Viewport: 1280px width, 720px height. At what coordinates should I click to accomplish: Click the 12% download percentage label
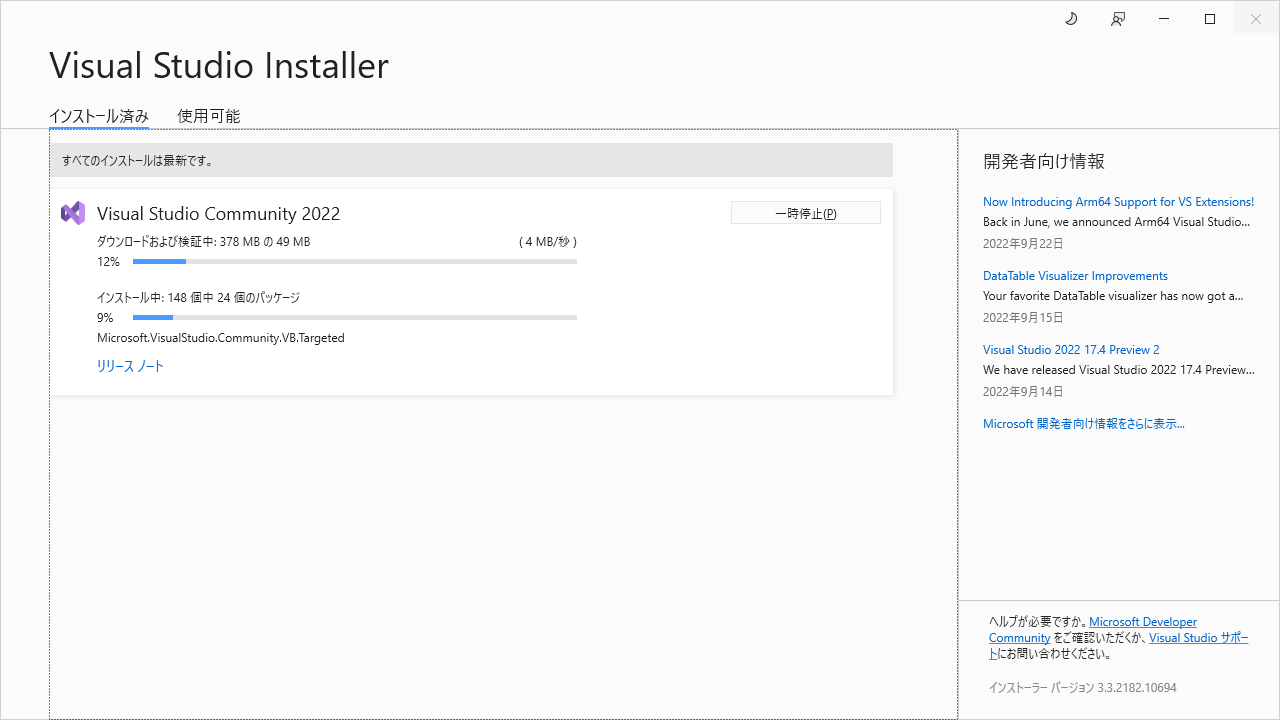point(108,262)
